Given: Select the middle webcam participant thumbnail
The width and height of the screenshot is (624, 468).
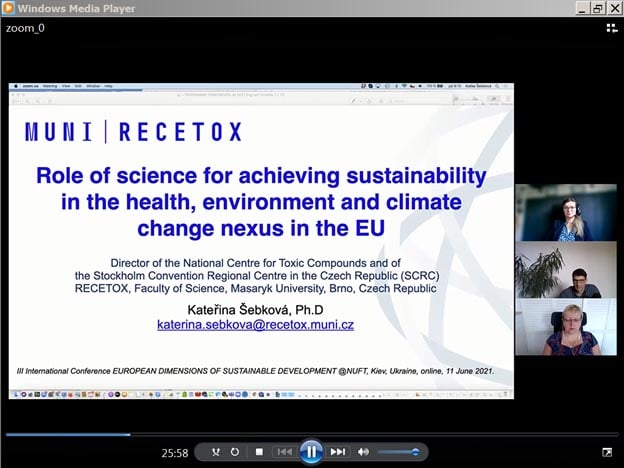Looking at the screenshot, I should [566, 269].
